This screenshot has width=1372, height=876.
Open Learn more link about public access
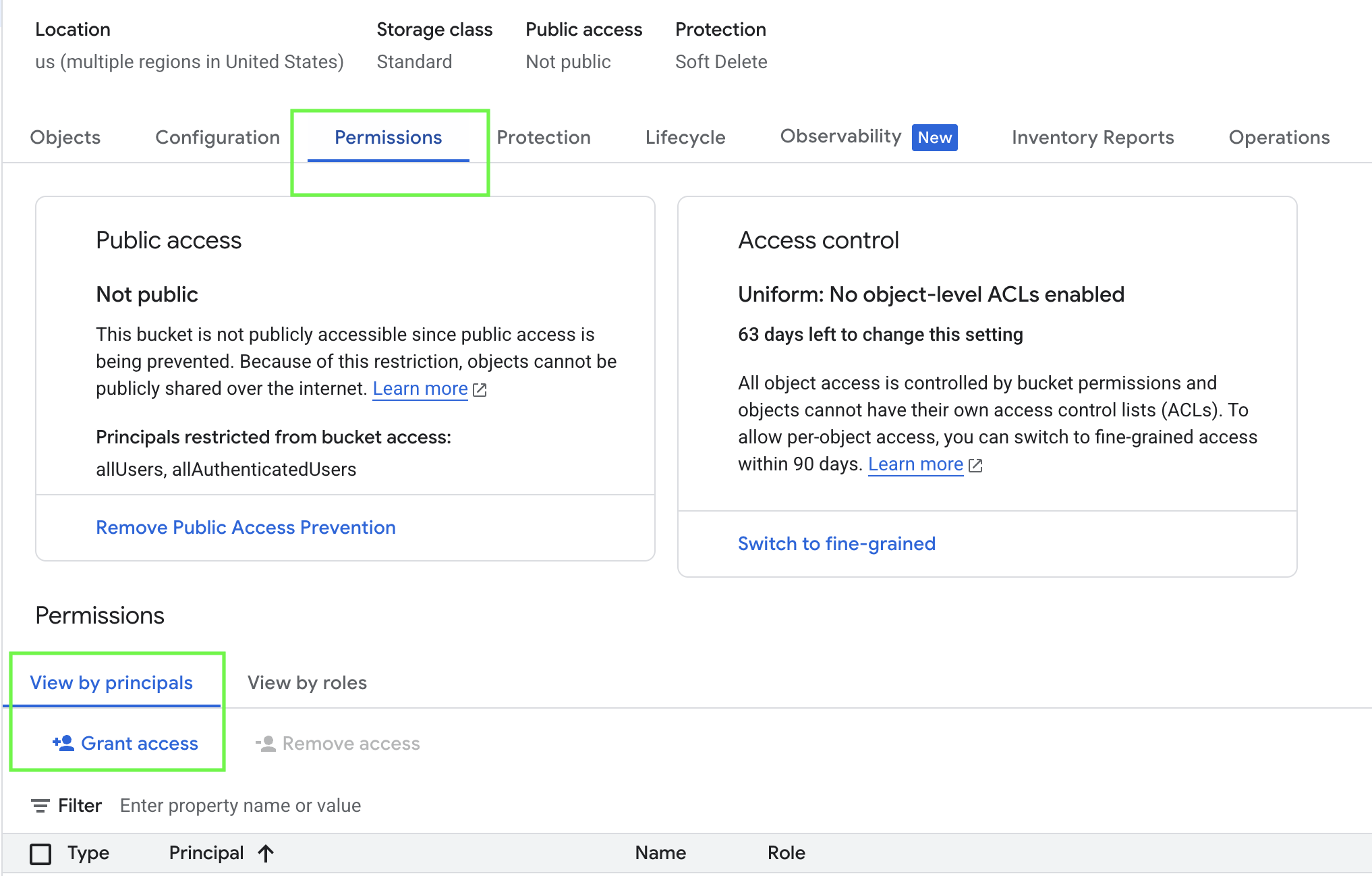[x=420, y=389]
